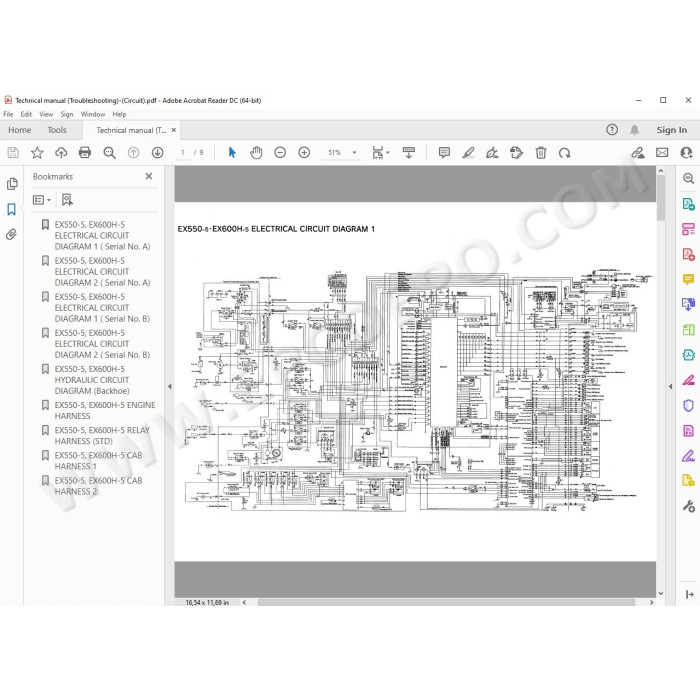Open the fit page options icon
The height and width of the screenshot is (700, 700).
(380, 153)
